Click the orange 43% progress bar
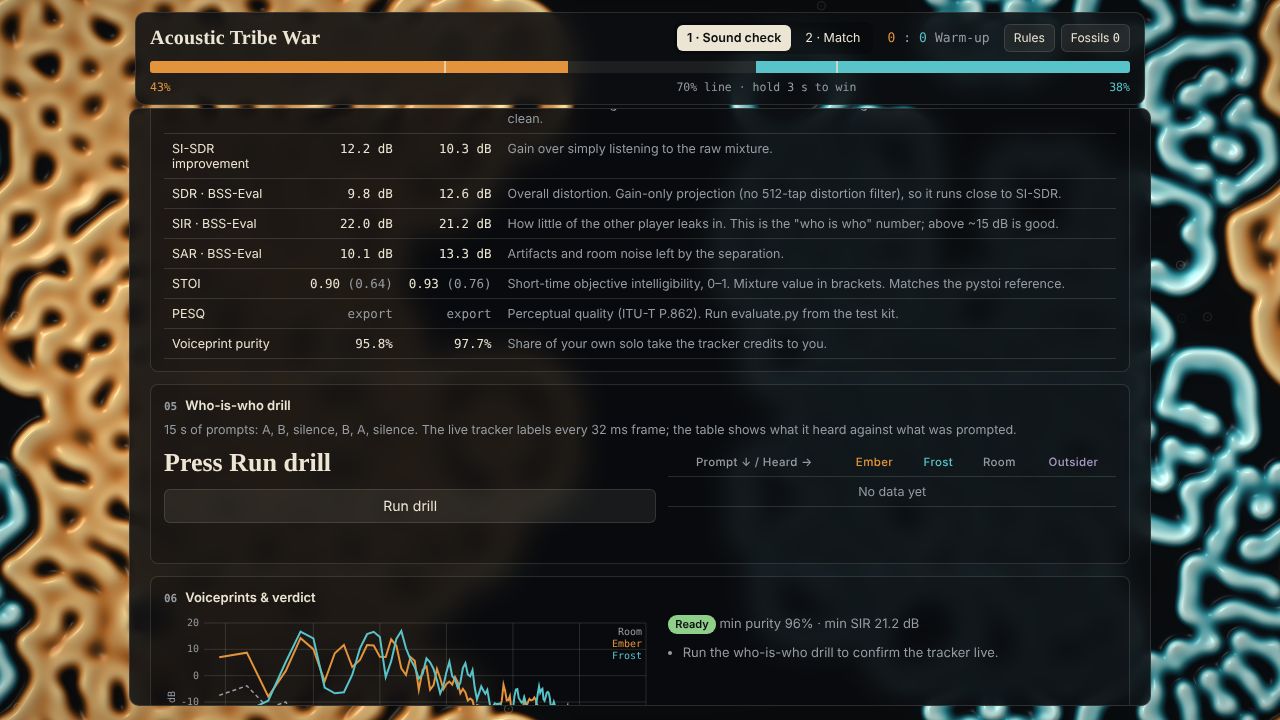This screenshot has height=720, width=1280. click(x=359, y=67)
